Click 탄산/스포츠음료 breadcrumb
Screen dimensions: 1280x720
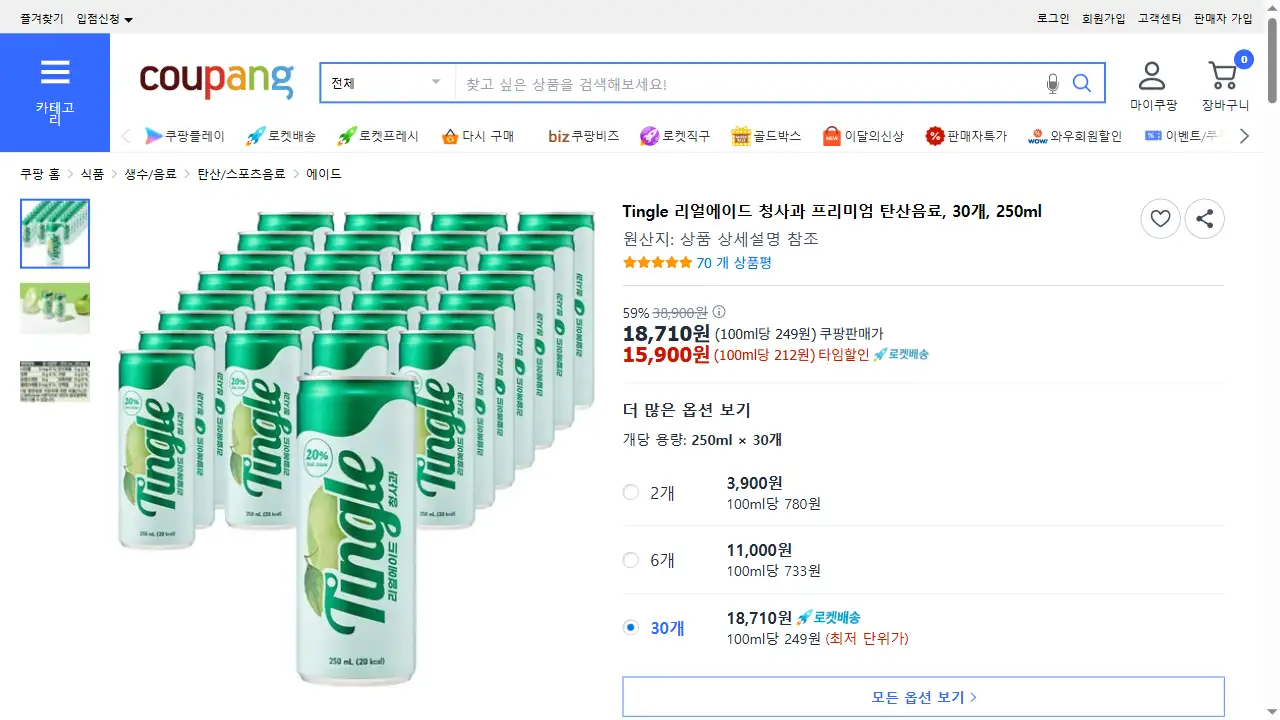tap(241, 174)
